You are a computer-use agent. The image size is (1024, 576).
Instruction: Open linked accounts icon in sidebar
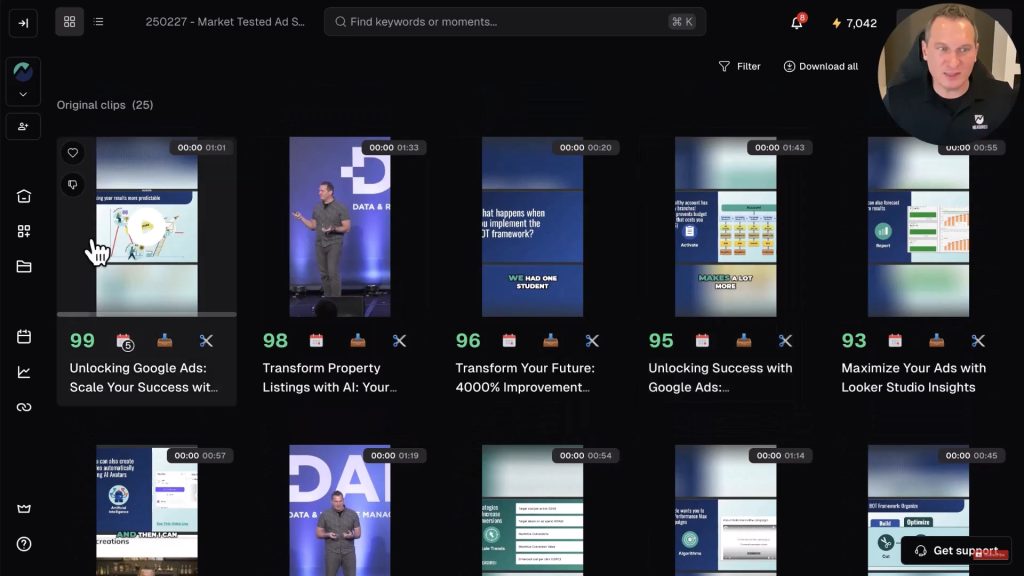pyautogui.click(x=24, y=407)
